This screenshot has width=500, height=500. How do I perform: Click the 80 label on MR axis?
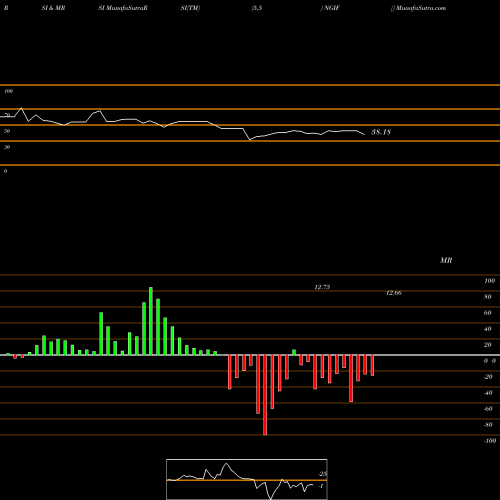tap(488, 297)
